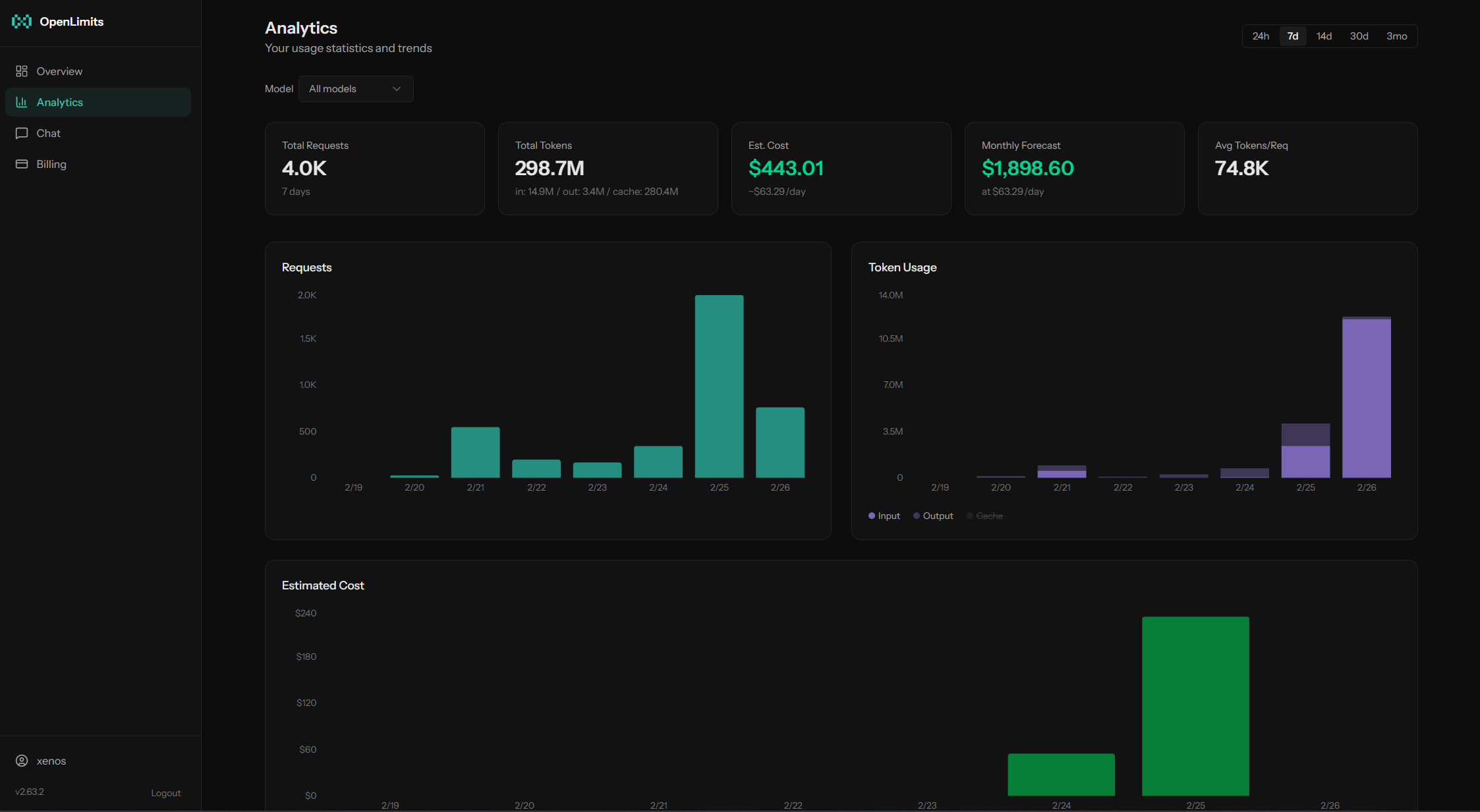This screenshot has width=1480, height=812.
Task: Click the Chat bubble icon
Action: (x=22, y=133)
